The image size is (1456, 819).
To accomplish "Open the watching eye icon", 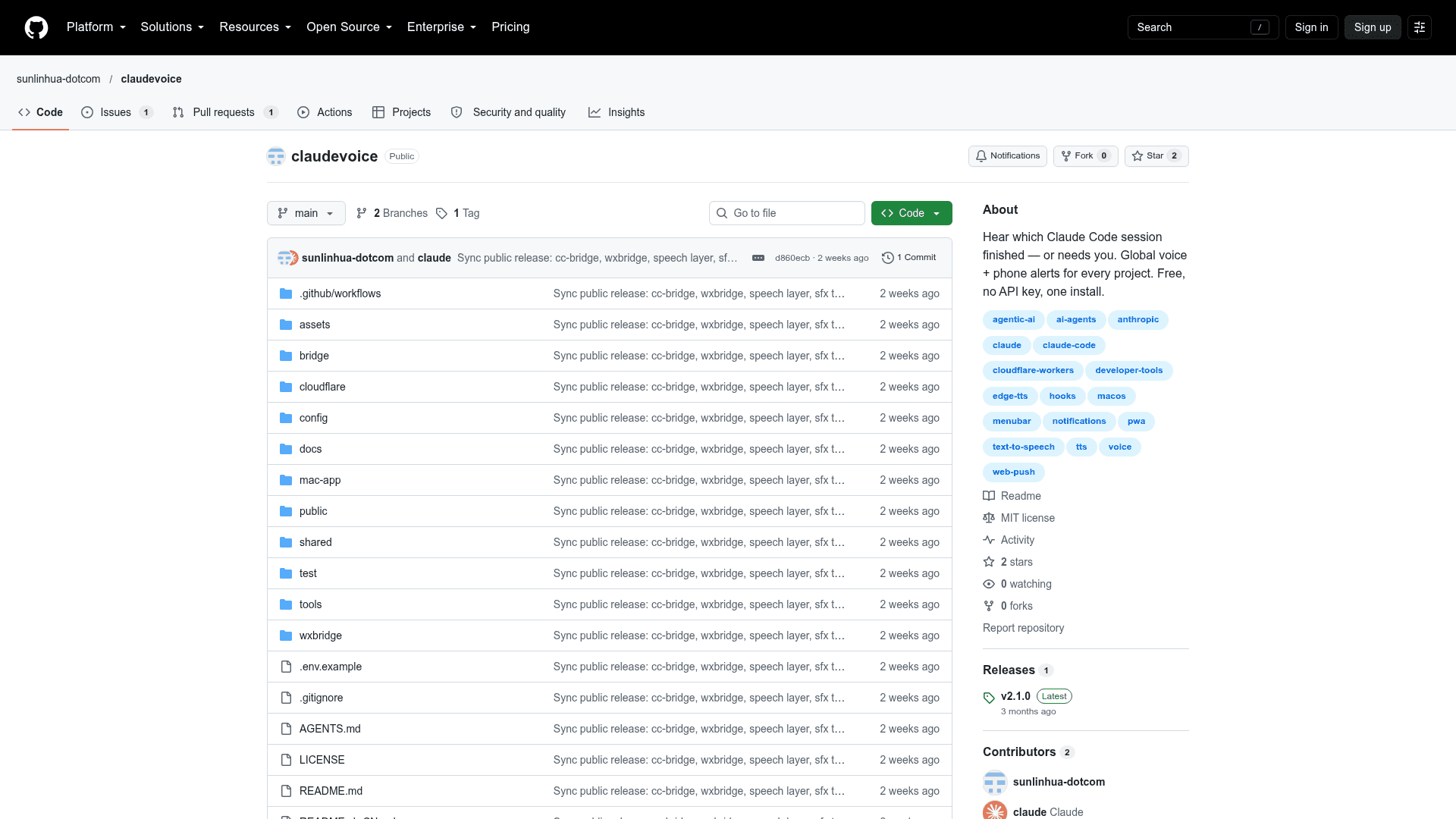I will pyautogui.click(x=989, y=584).
